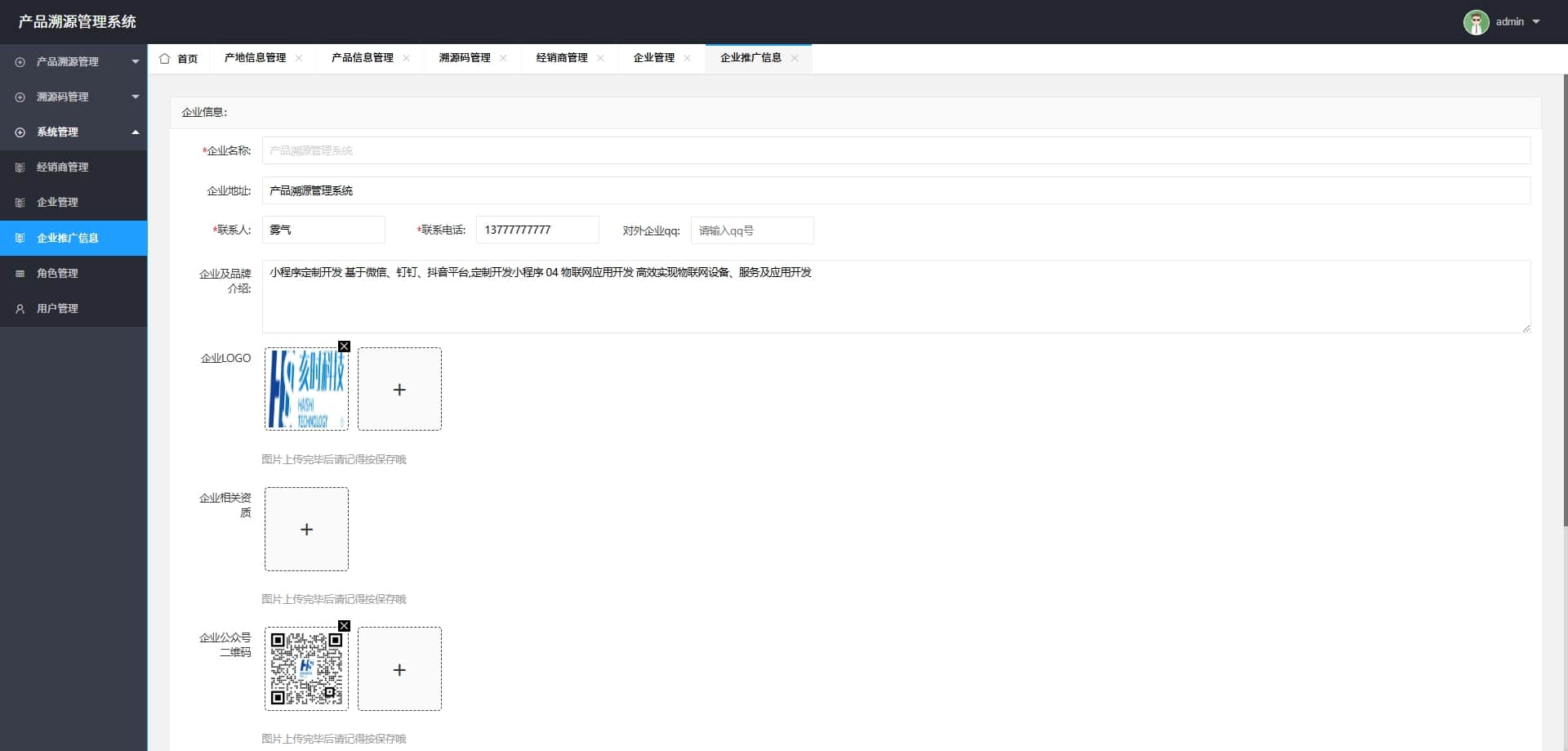The image size is (1568, 751).
Task: Click the 产品溯源管理 sidebar icon
Action: (20, 62)
